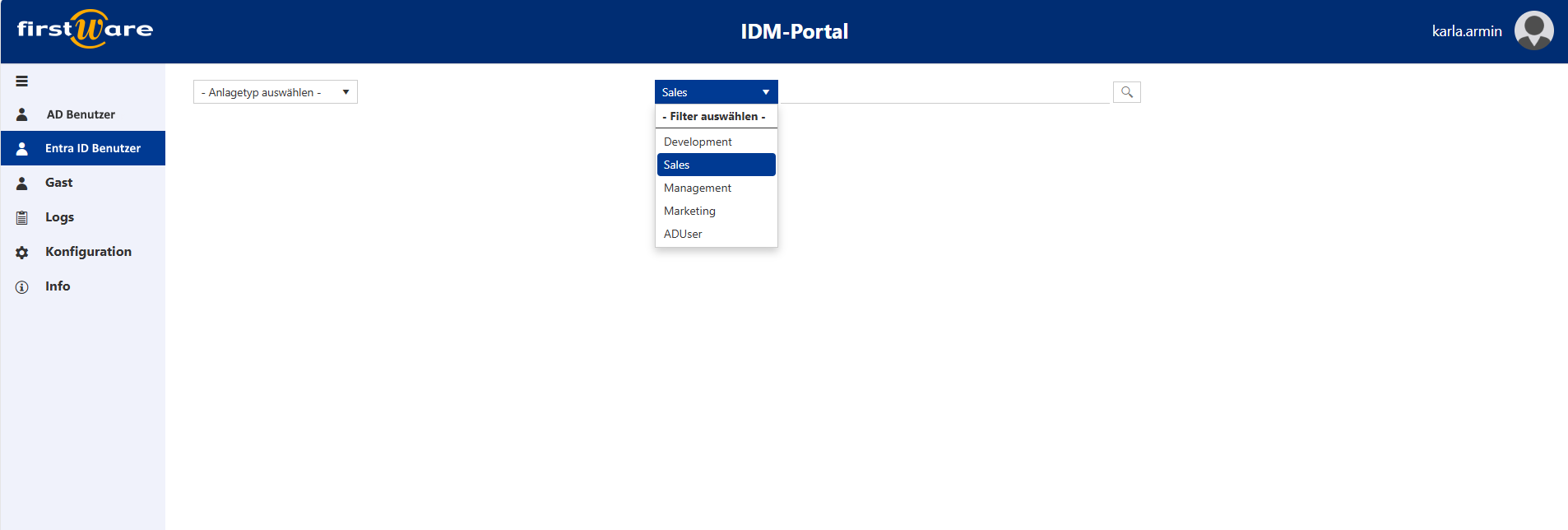Click the magnifying glass search button
The height and width of the screenshot is (530, 1568).
[1126, 92]
